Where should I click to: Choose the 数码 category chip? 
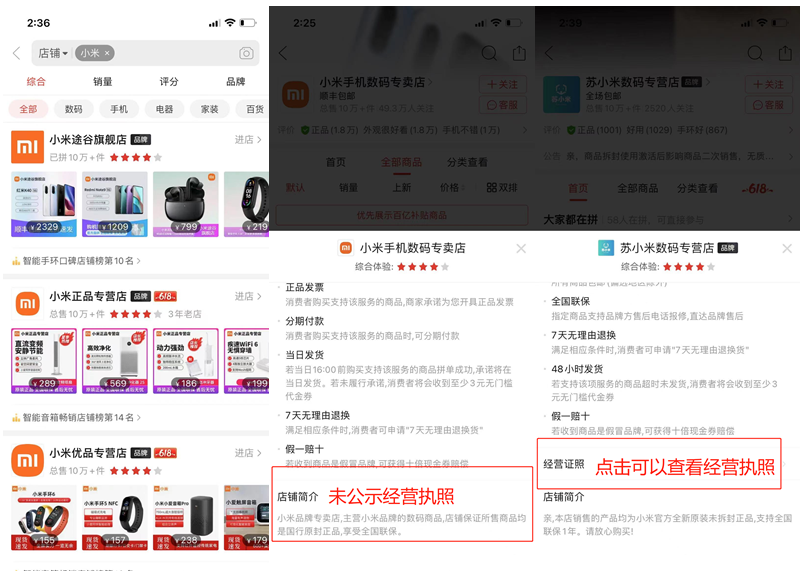(x=73, y=109)
